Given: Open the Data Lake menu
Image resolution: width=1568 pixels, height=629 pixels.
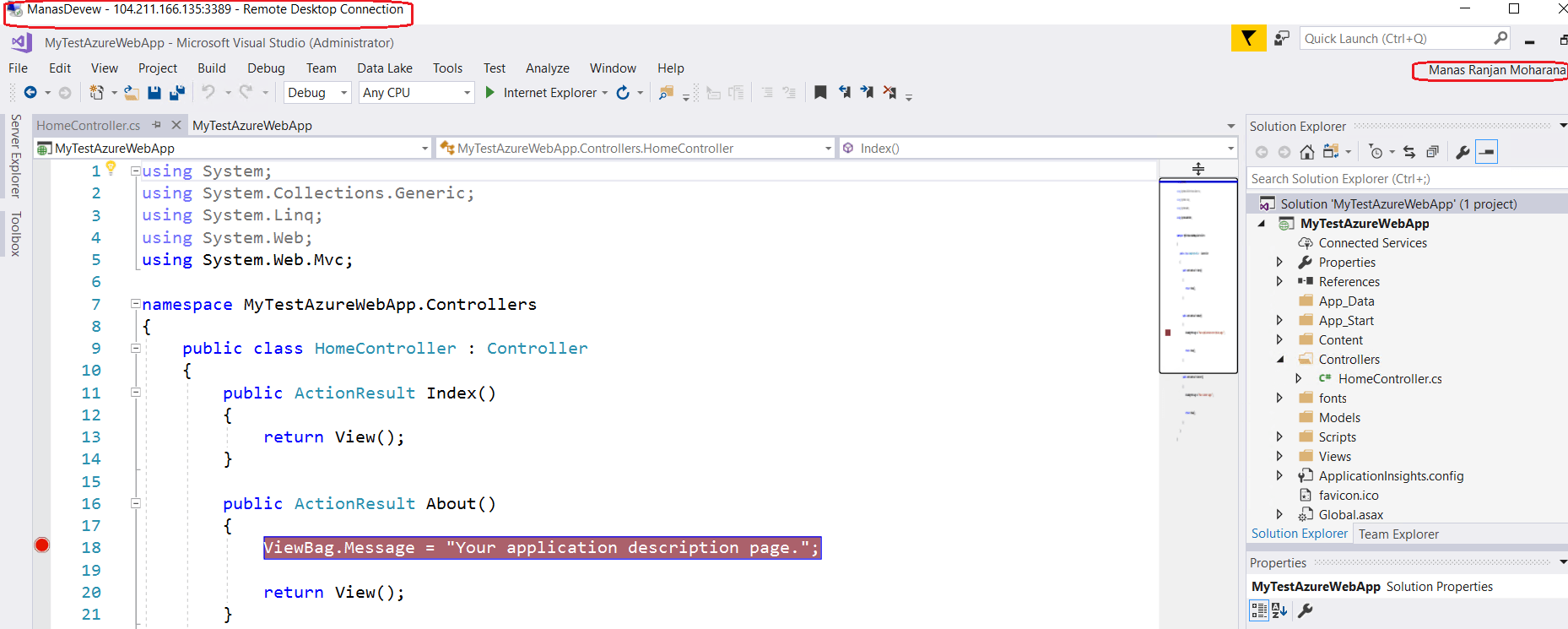Looking at the screenshot, I should pyautogui.click(x=385, y=68).
